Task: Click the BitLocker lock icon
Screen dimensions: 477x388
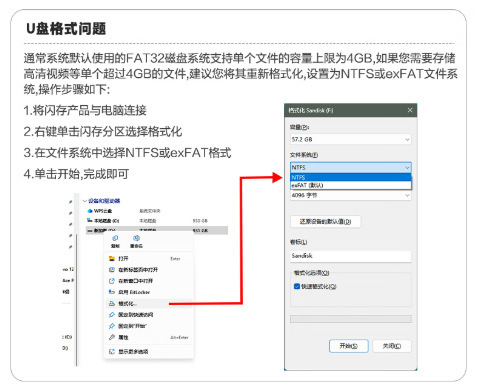Action: pyautogui.click(x=112, y=292)
